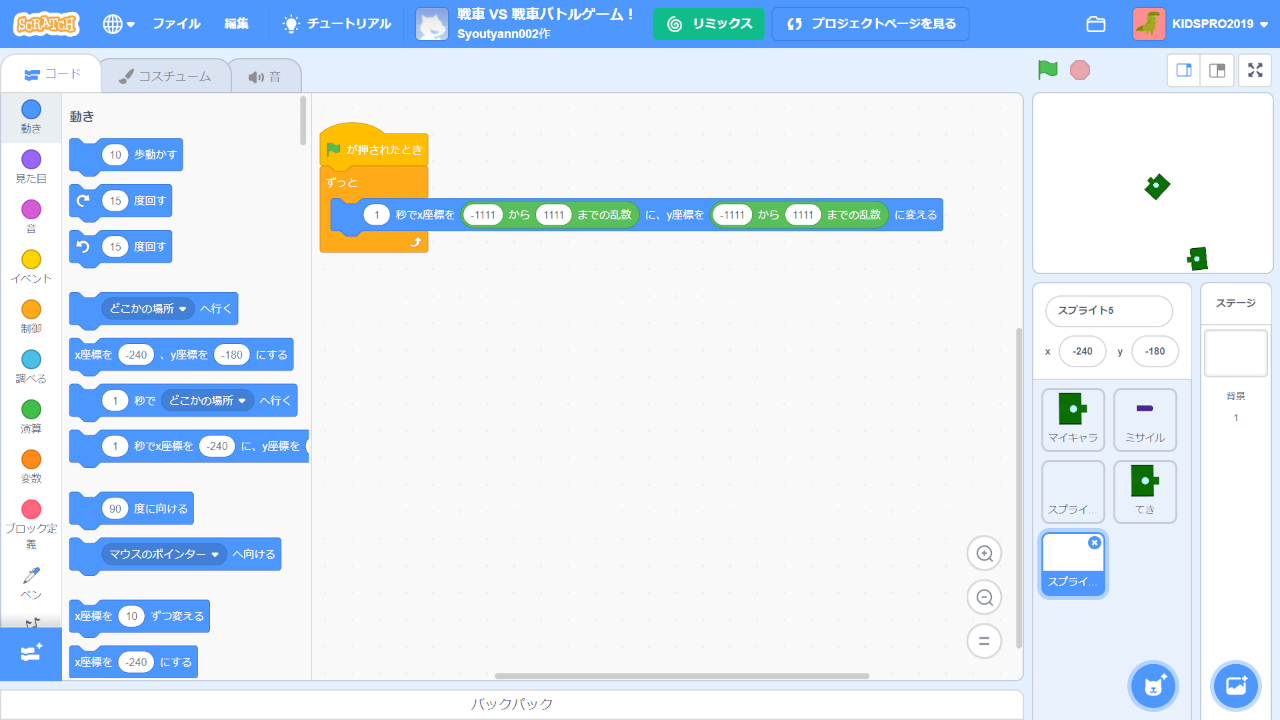Select the purple 見た目 category circle
The image size is (1280, 720).
click(x=31, y=160)
